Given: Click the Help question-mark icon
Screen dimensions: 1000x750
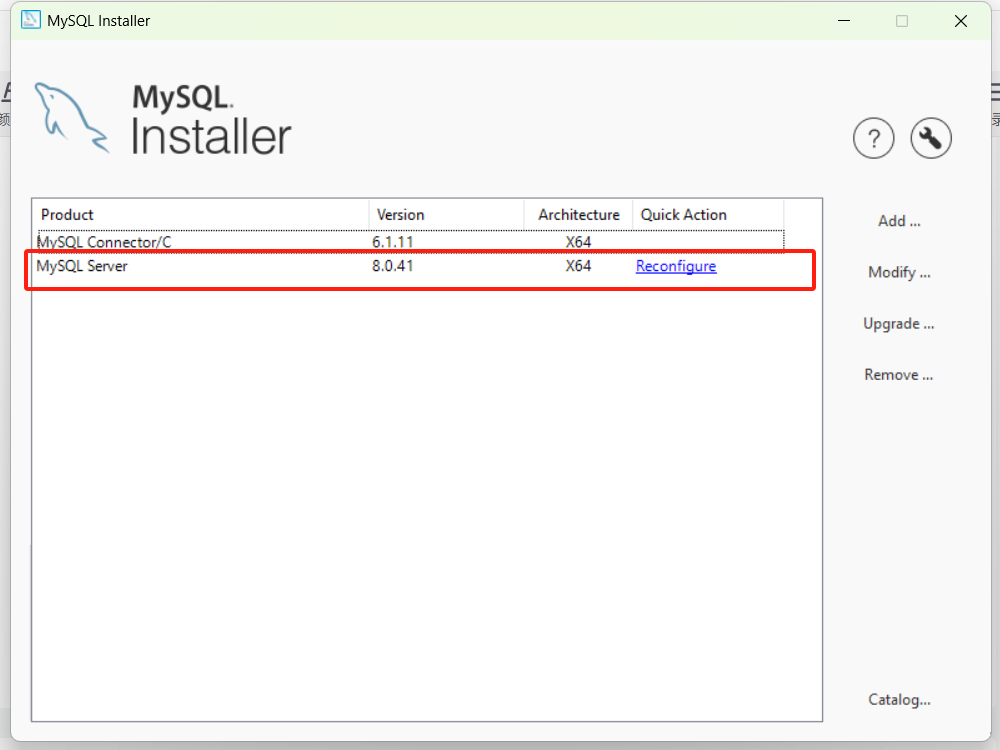Looking at the screenshot, I should pyautogui.click(x=873, y=138).
